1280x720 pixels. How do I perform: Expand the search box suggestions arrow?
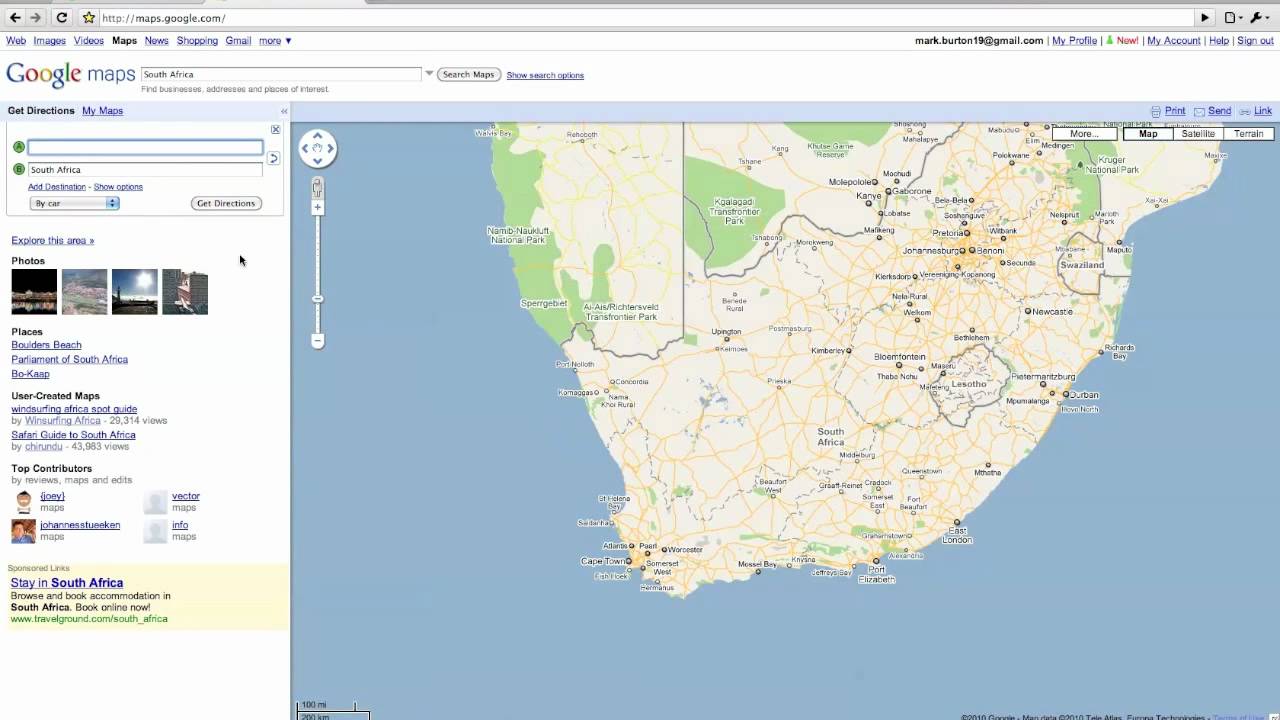430,74
